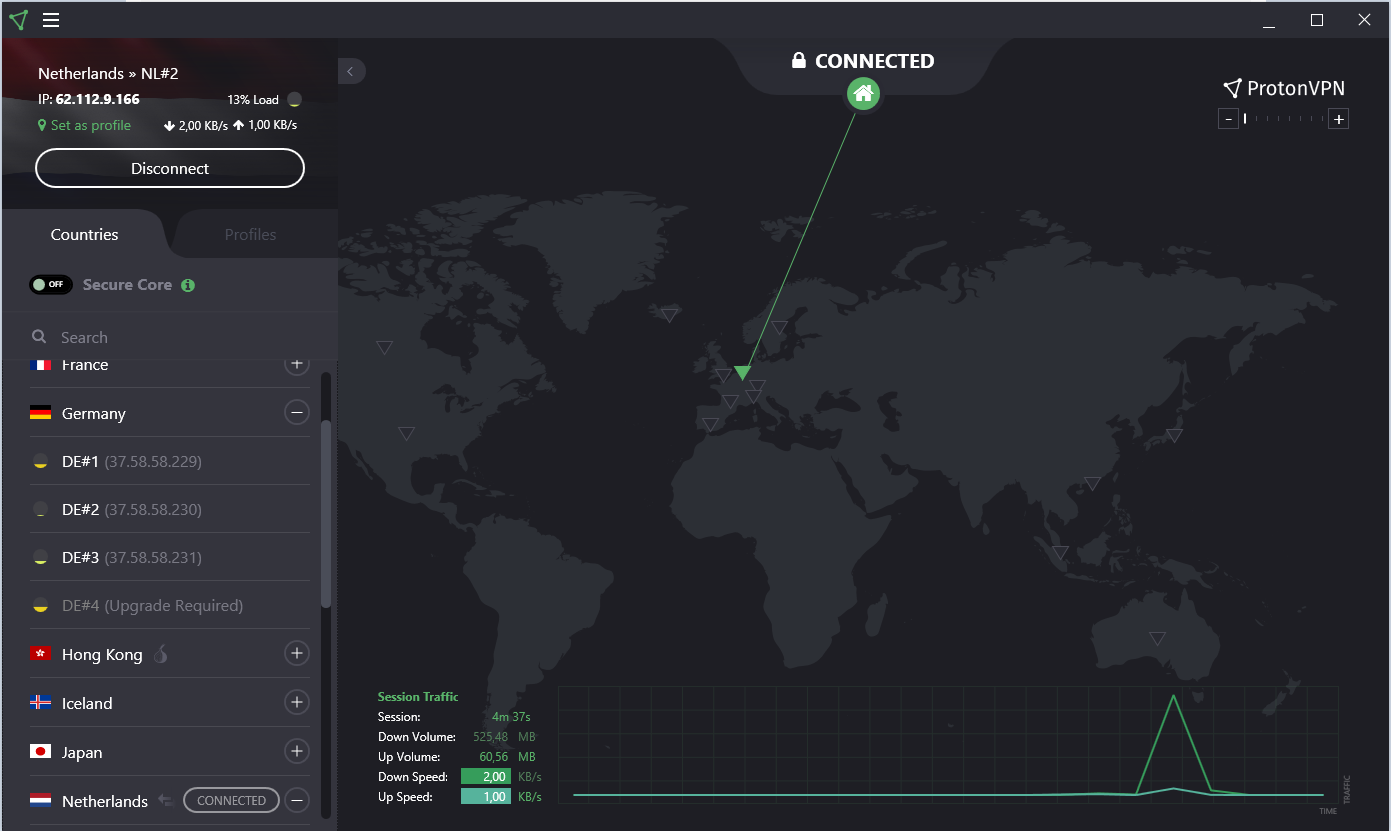Image resolution: width=1391 pixels, height=831 pixels.
Task: Click the Japan server marker on map
Action: [x=1174, y=435]
